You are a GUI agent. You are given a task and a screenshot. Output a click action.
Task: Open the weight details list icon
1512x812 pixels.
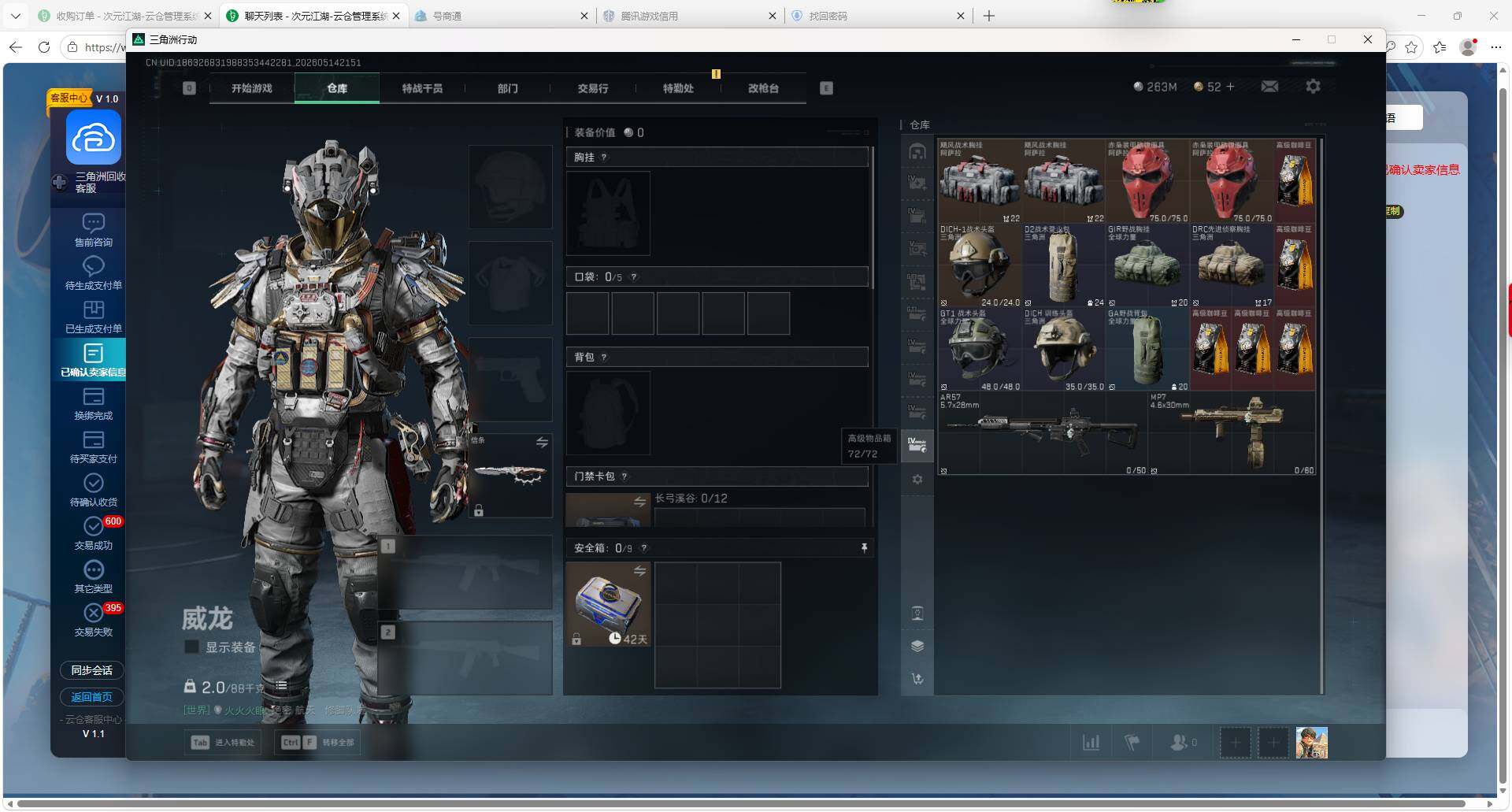281,686
